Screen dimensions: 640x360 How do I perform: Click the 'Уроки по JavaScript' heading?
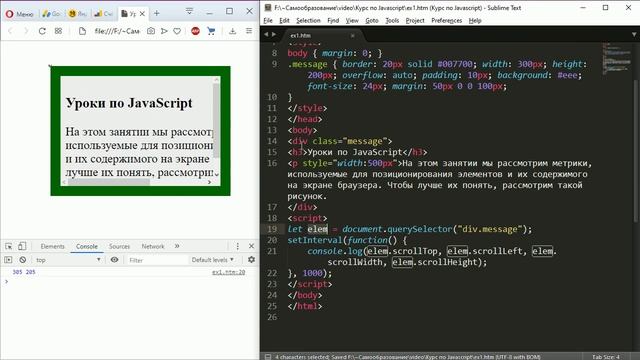[129, 103]
